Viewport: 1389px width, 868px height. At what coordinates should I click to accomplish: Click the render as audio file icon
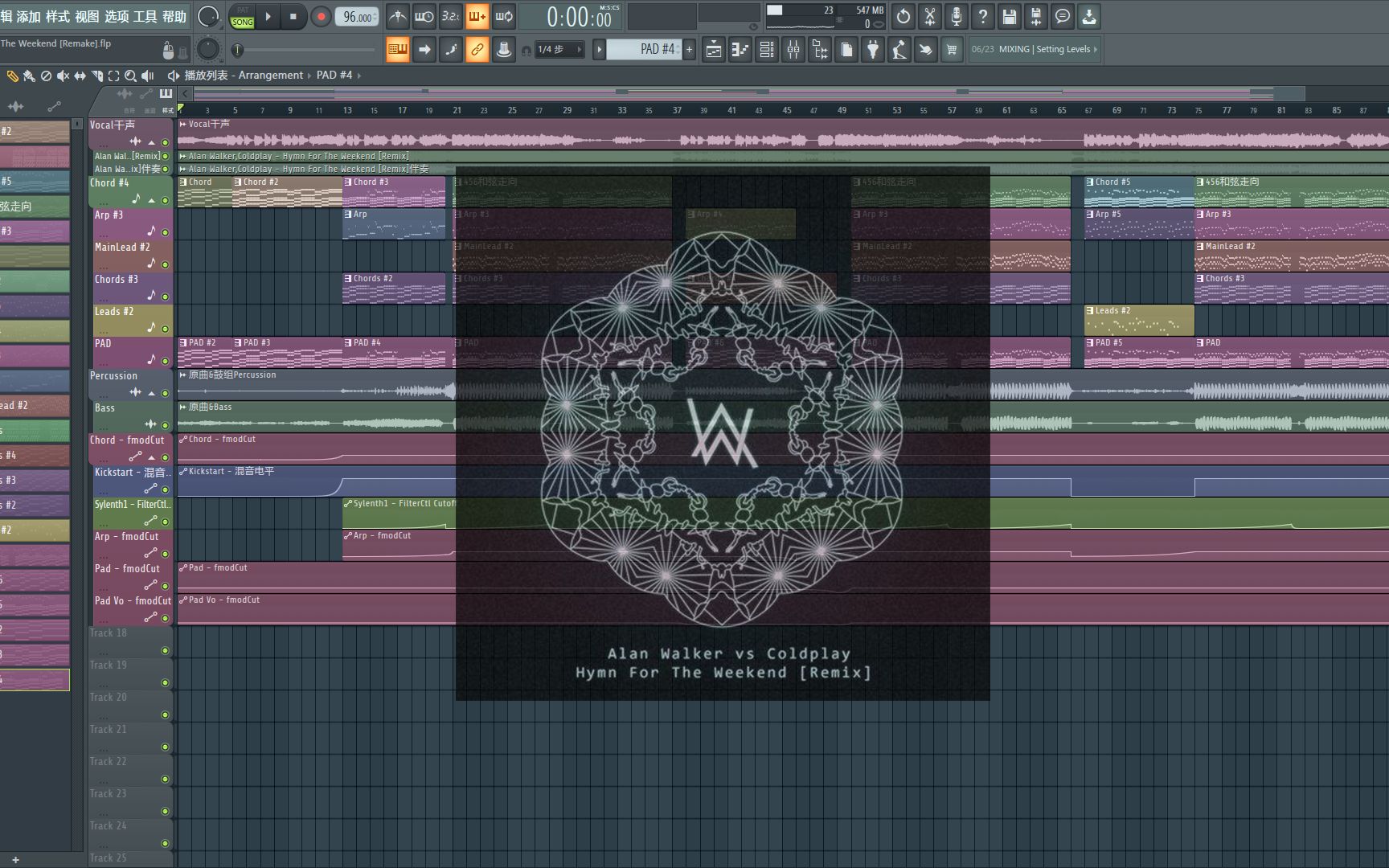coord(1036,16)
